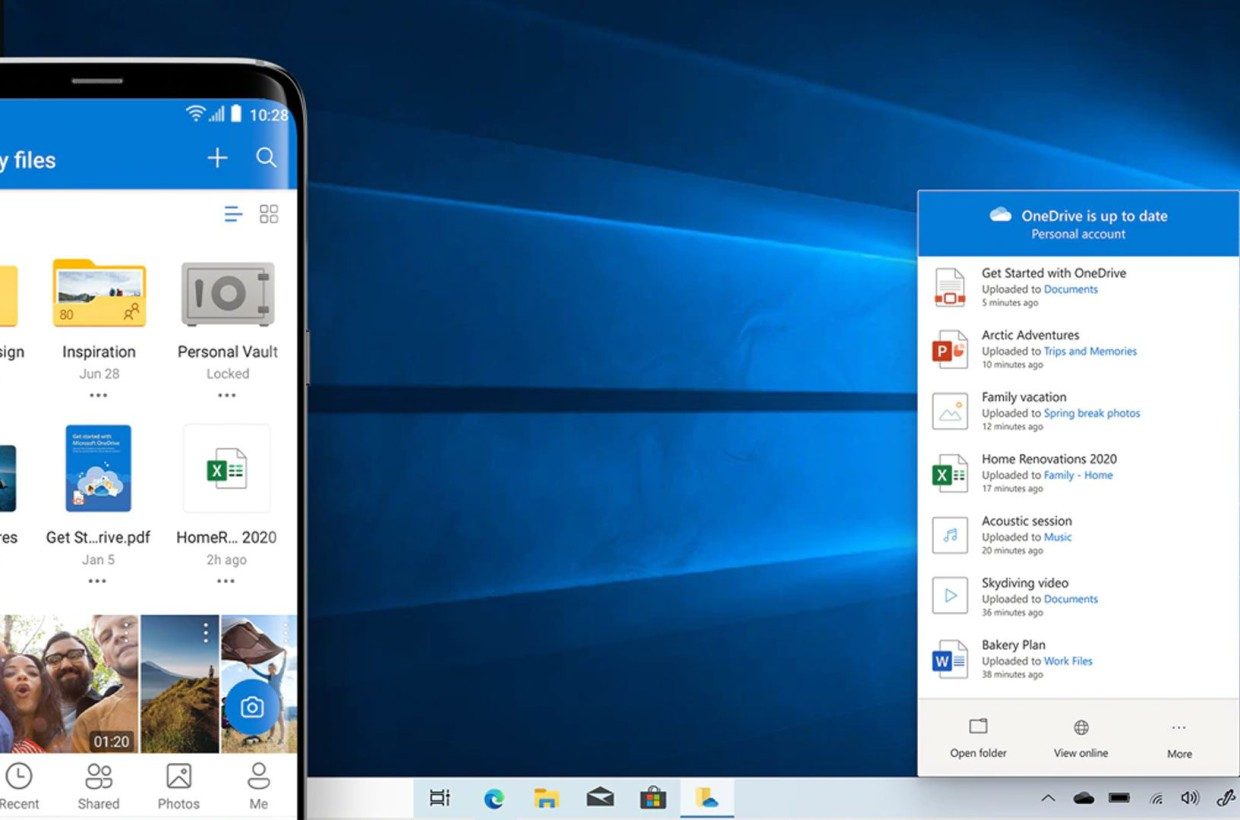The image size is (1240, 820).
Task: Open the three-dot menu under Personal Vault
Action: tap(227, 395)
